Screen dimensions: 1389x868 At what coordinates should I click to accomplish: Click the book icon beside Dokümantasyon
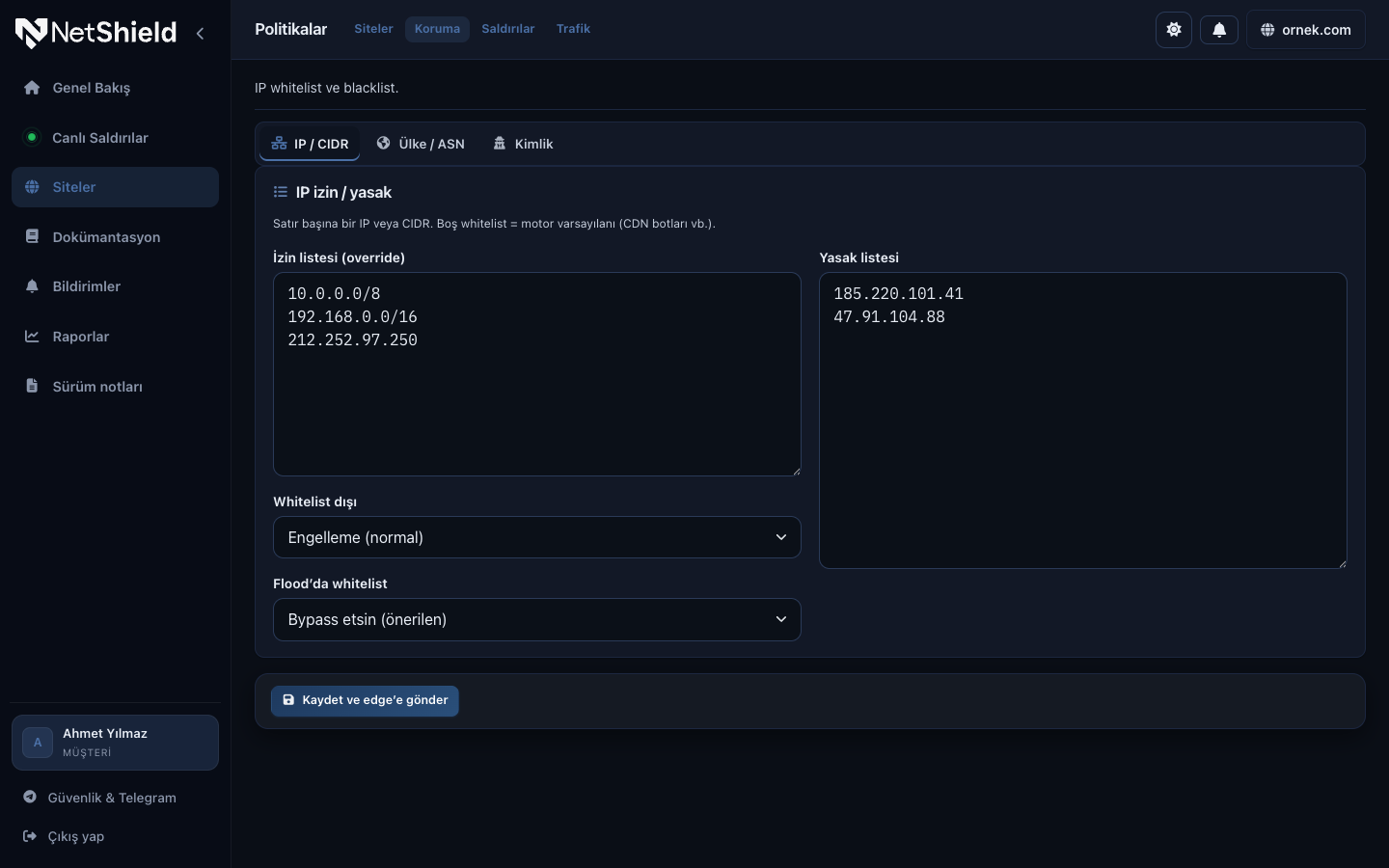tap(32, 236)
